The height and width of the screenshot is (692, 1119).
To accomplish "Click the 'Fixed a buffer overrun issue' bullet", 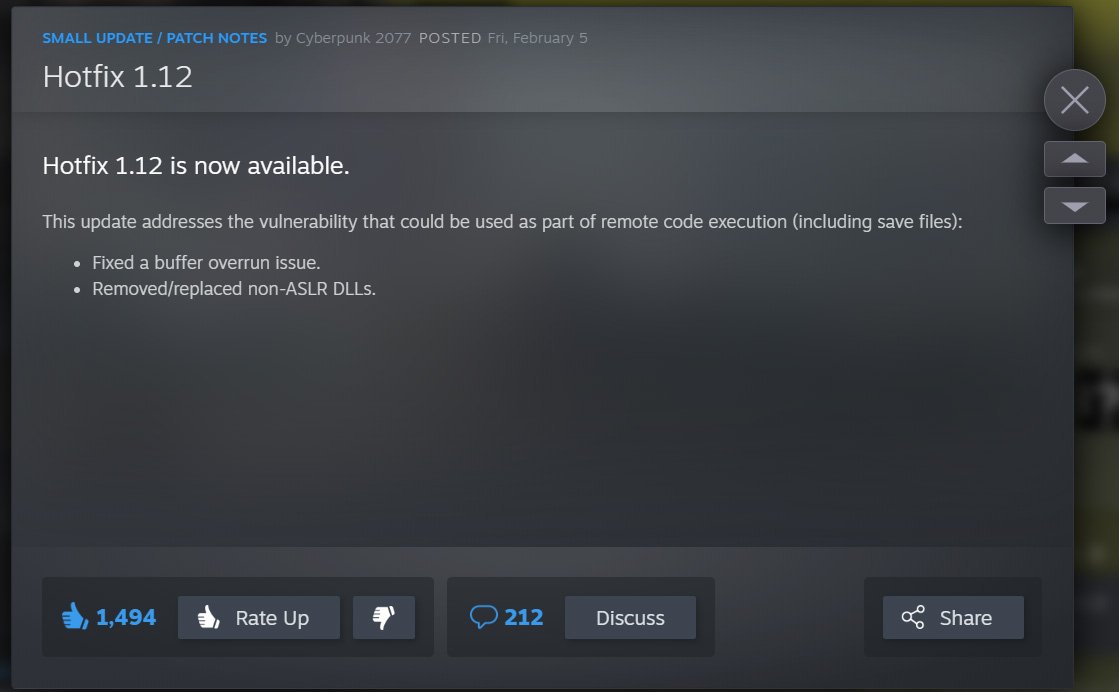I will [206, 263].
